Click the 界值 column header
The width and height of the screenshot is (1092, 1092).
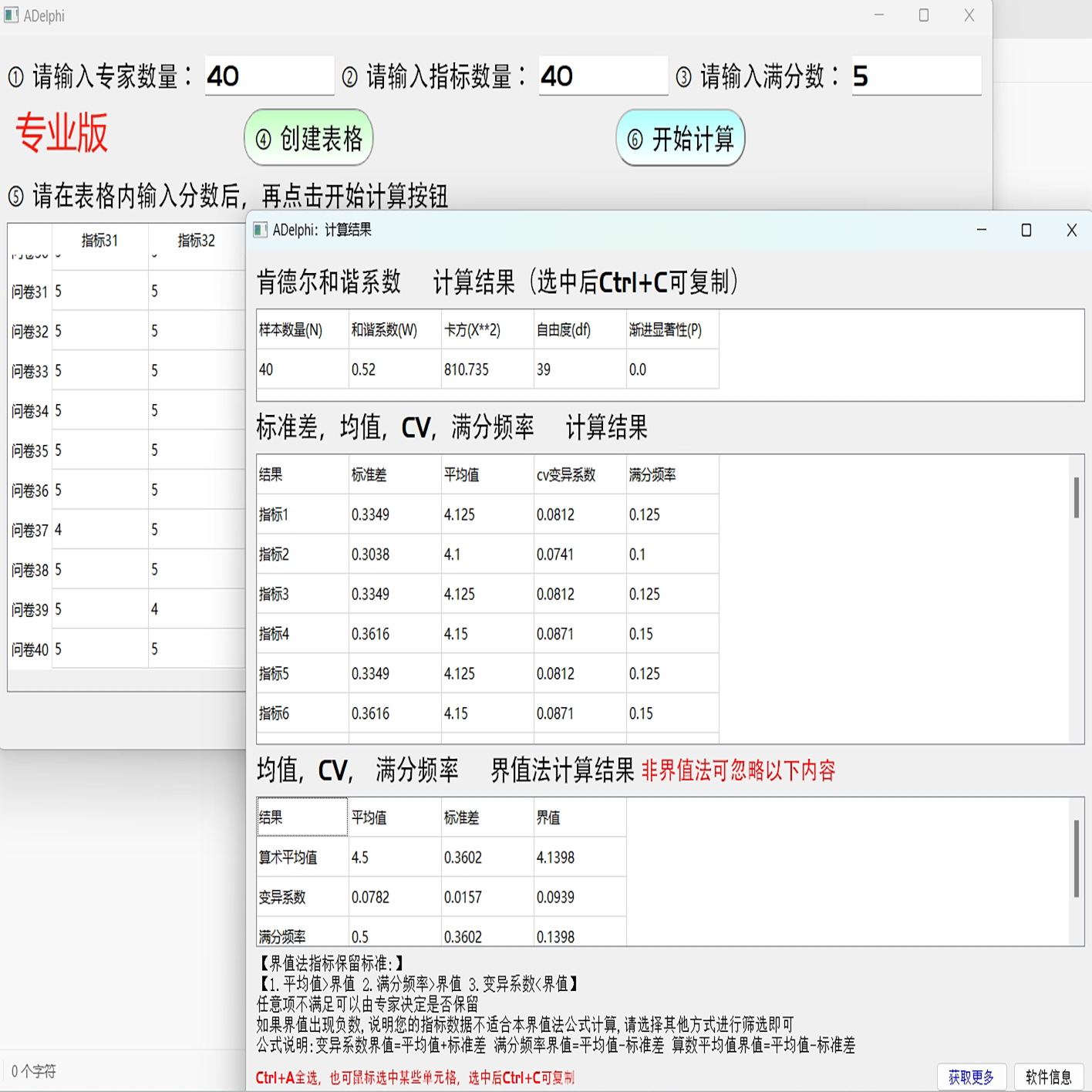580,817
